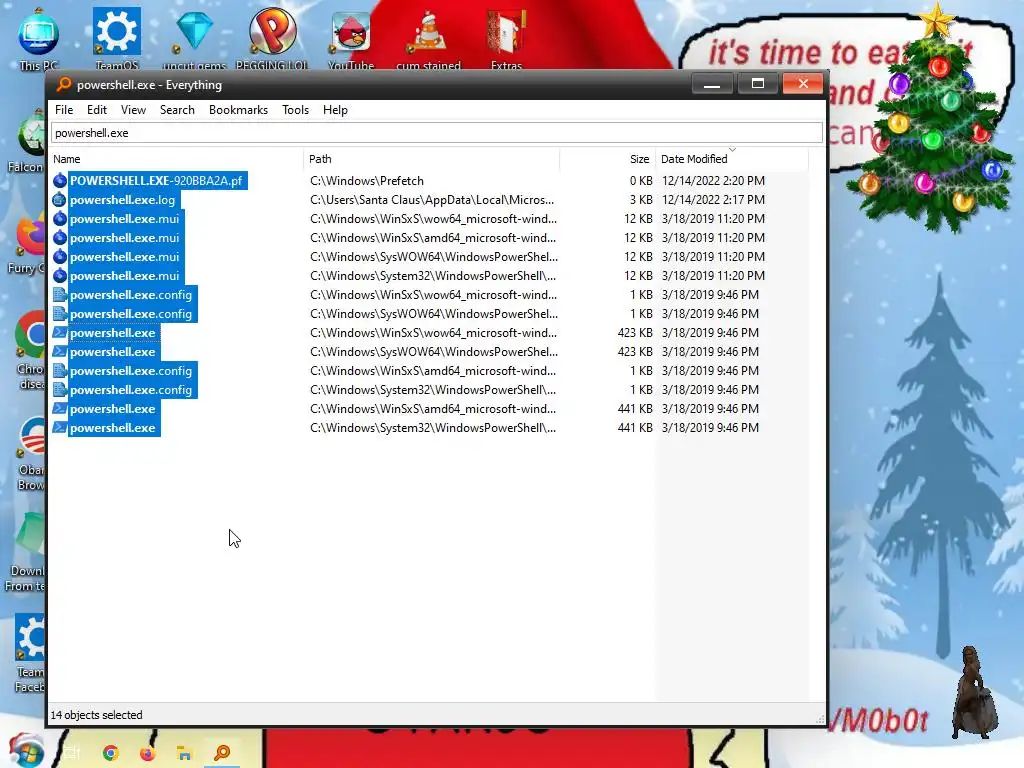Screen dimensions: 1024x768
Task: Click icon of powershell.exe.mui in System32
Action: click(60, 276)
